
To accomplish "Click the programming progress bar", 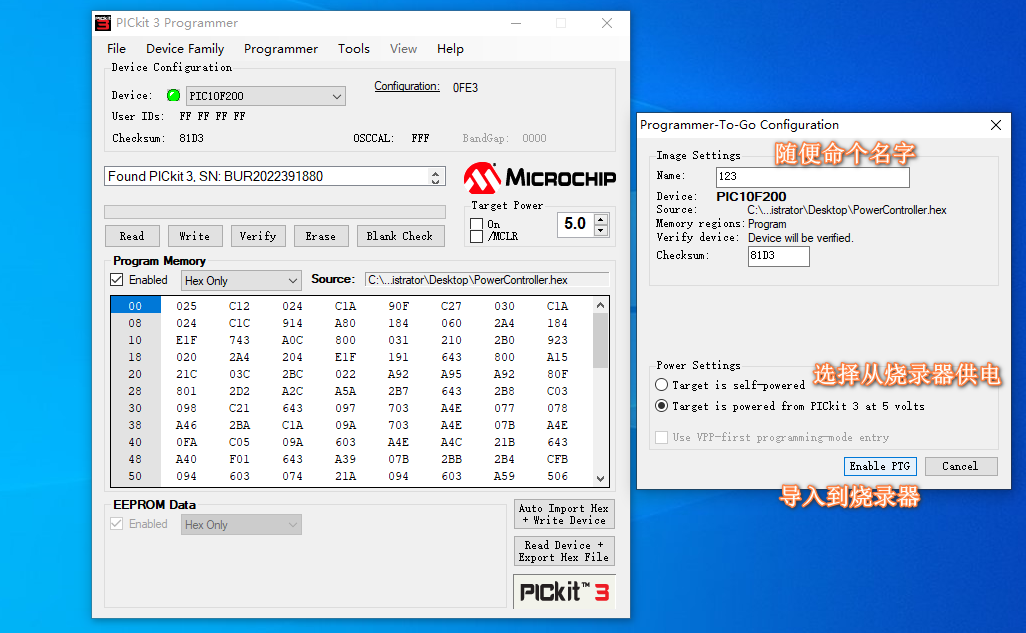I will coord(275,211).
